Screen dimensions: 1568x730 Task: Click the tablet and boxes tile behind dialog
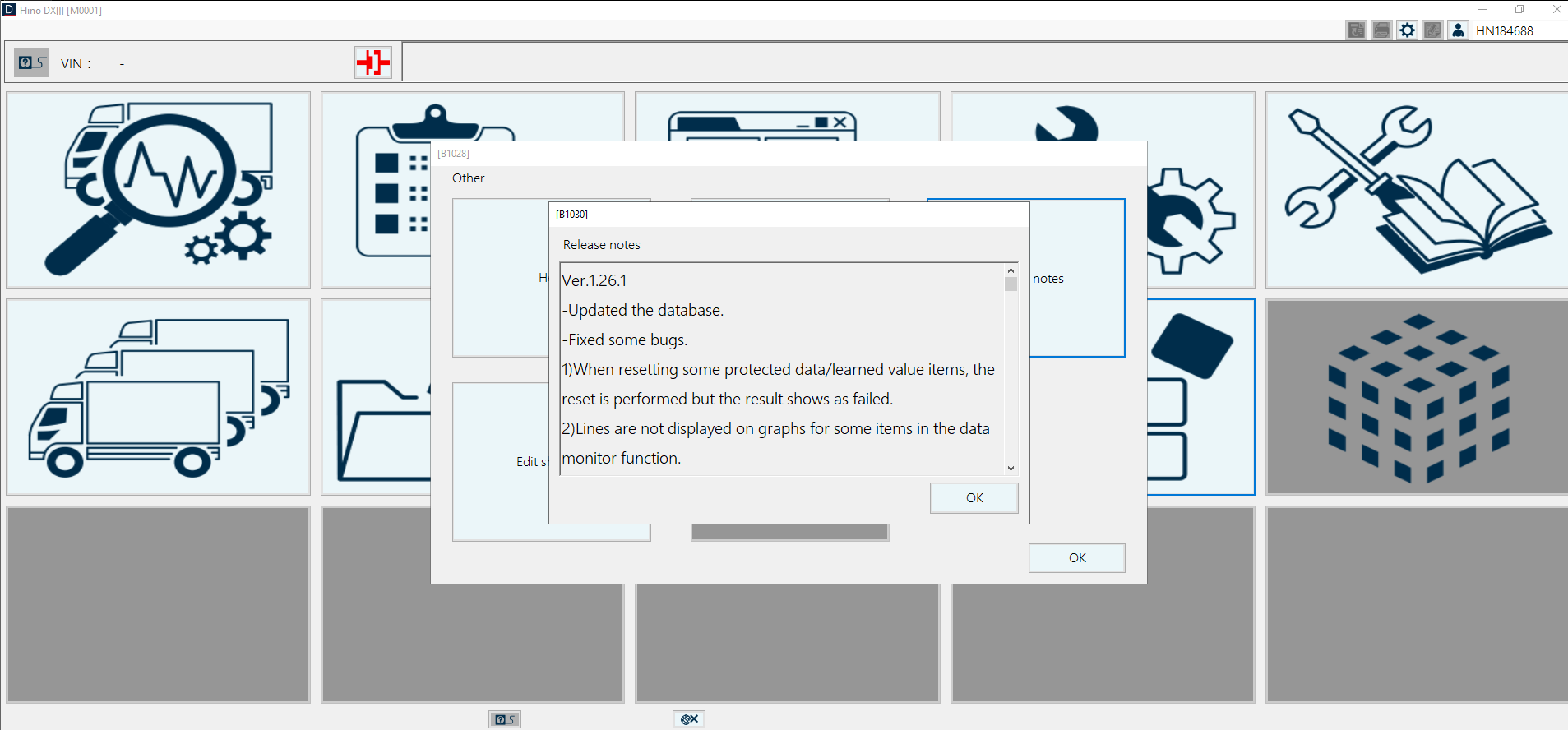point(1200,397)
